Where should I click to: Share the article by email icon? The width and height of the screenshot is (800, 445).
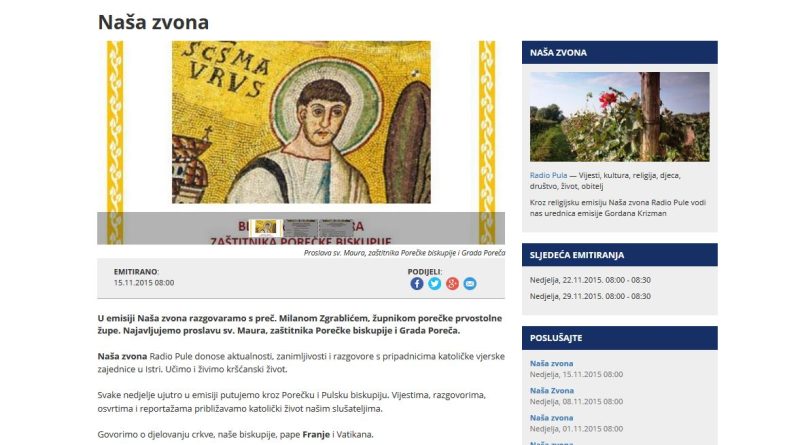point(470,284)
